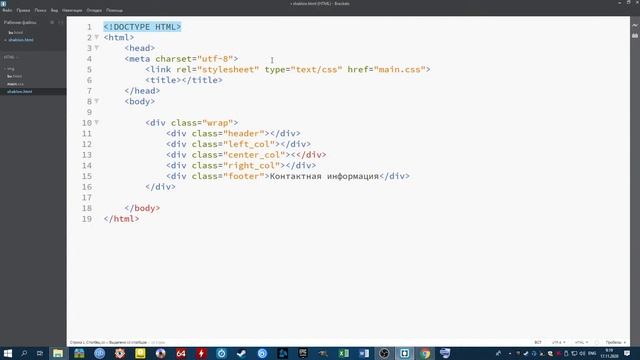
Task: Click the linting status circle in status bar
Action: point(597,342)
